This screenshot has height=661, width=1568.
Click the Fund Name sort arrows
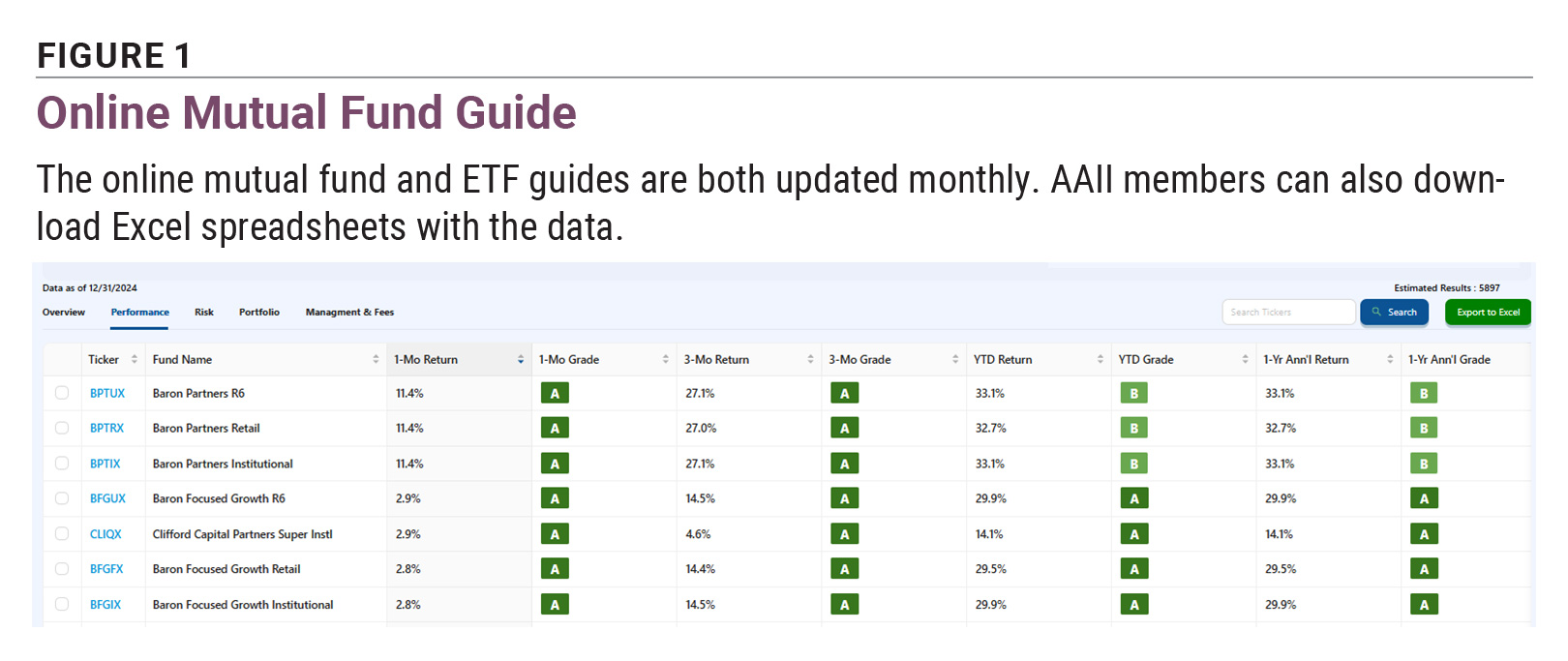pyautogui.click(x=376, y=360)
